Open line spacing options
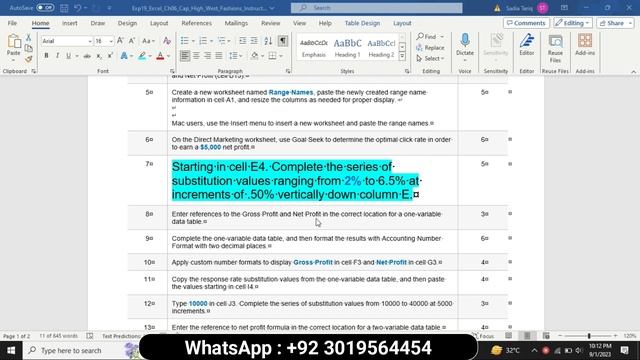This screenshot has height=360, width=640. point(236,56)
